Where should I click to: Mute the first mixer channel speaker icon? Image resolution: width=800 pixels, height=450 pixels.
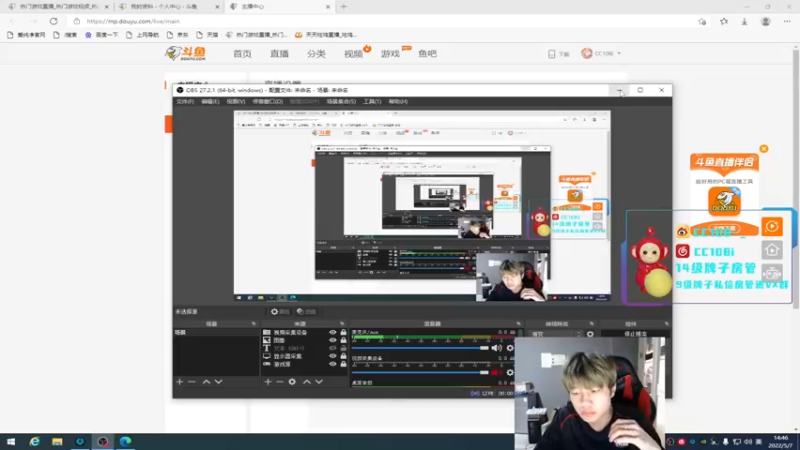[496, 348]
